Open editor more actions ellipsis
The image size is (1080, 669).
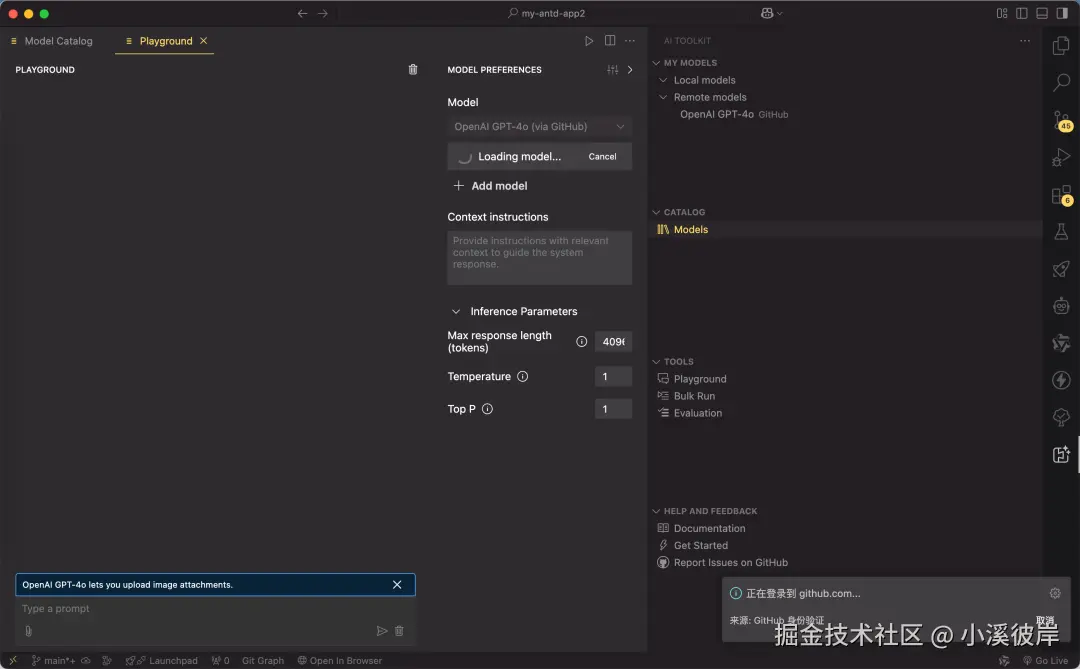pyautogui.click(x=630, y=41)
